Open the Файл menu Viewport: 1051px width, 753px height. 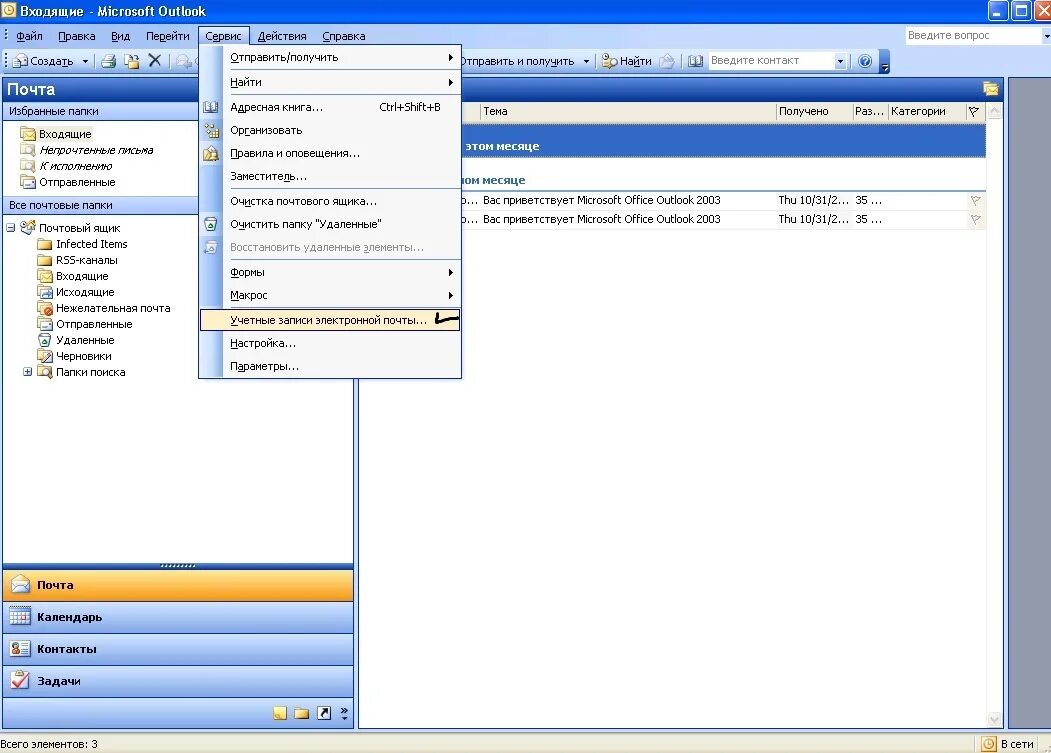29,36
